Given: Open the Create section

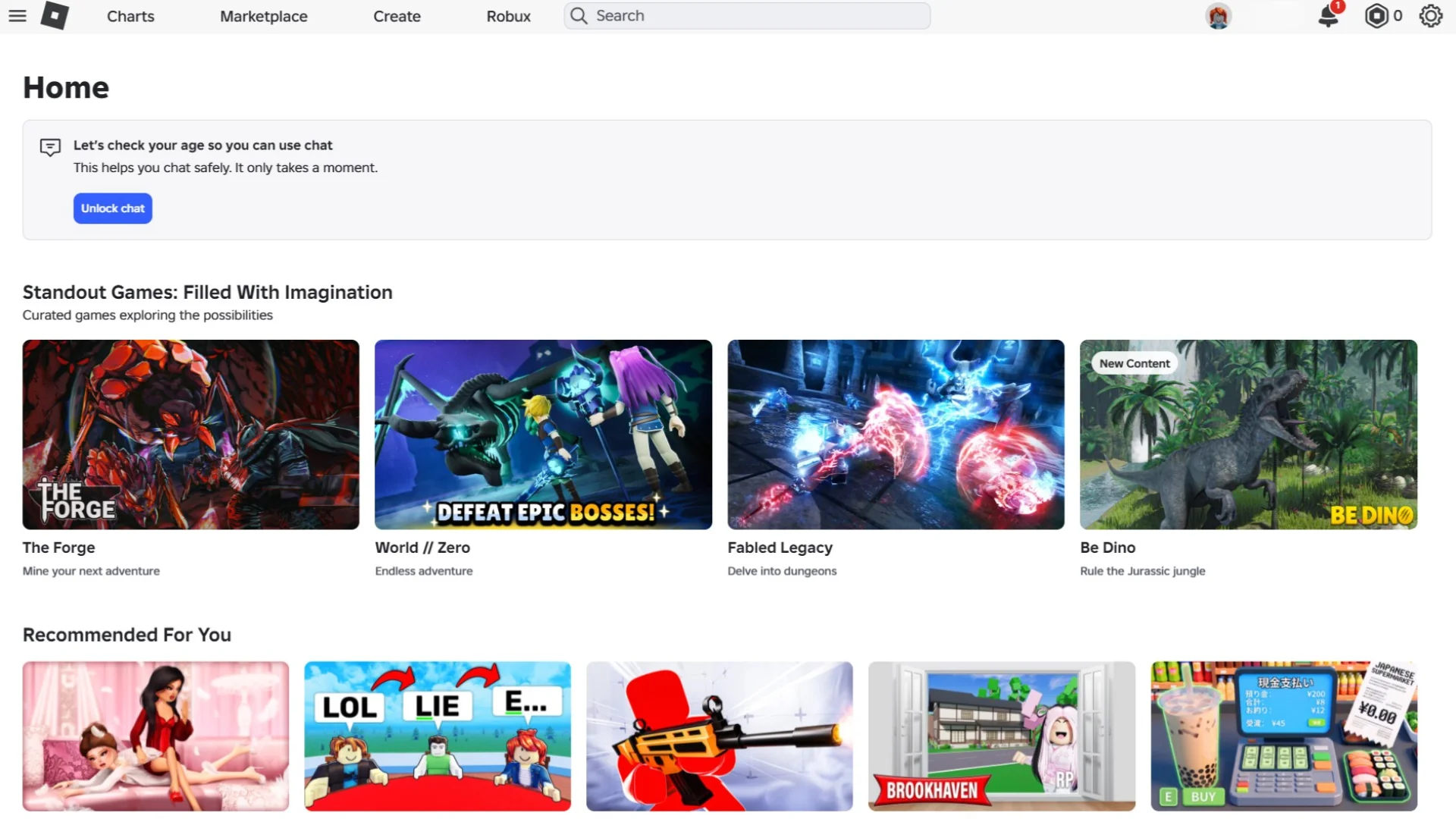Looking at the screenshot, I should [397, 15].
